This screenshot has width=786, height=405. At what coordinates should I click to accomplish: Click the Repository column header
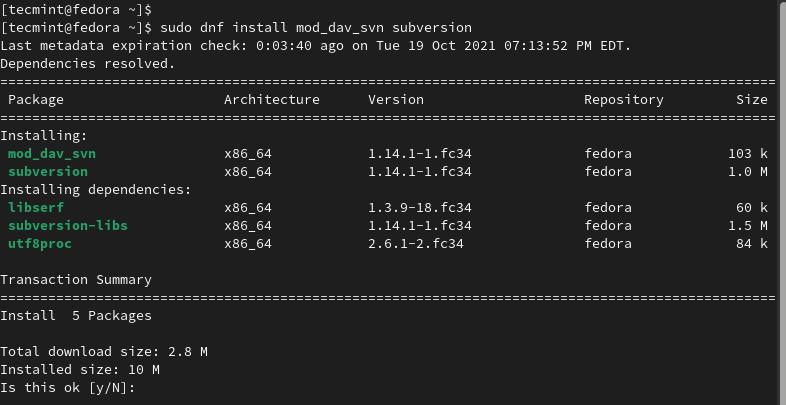pos(623,100)
